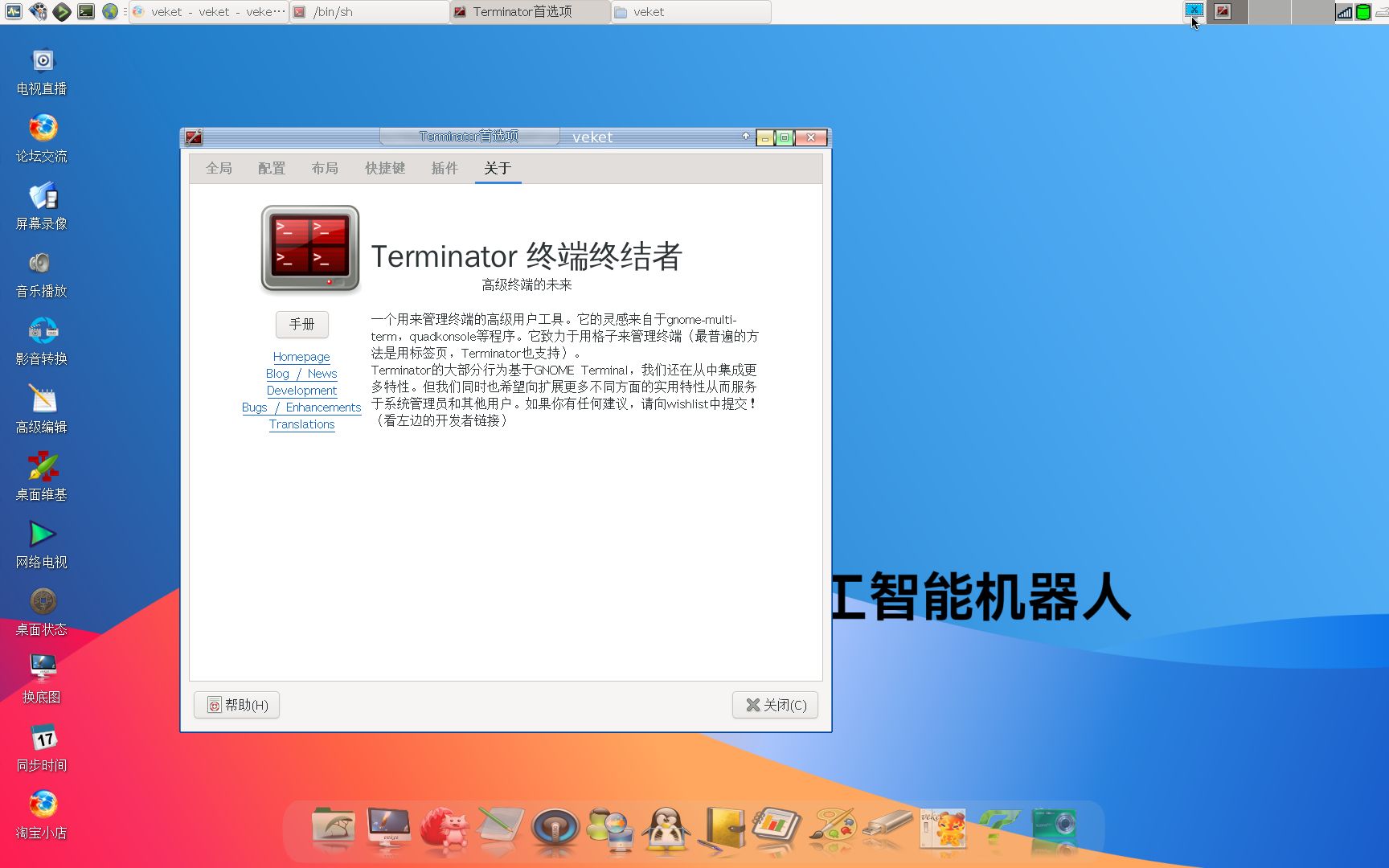1389x868 pixels.
Task: Select the 关于 tab
Action: click(498, 168)
